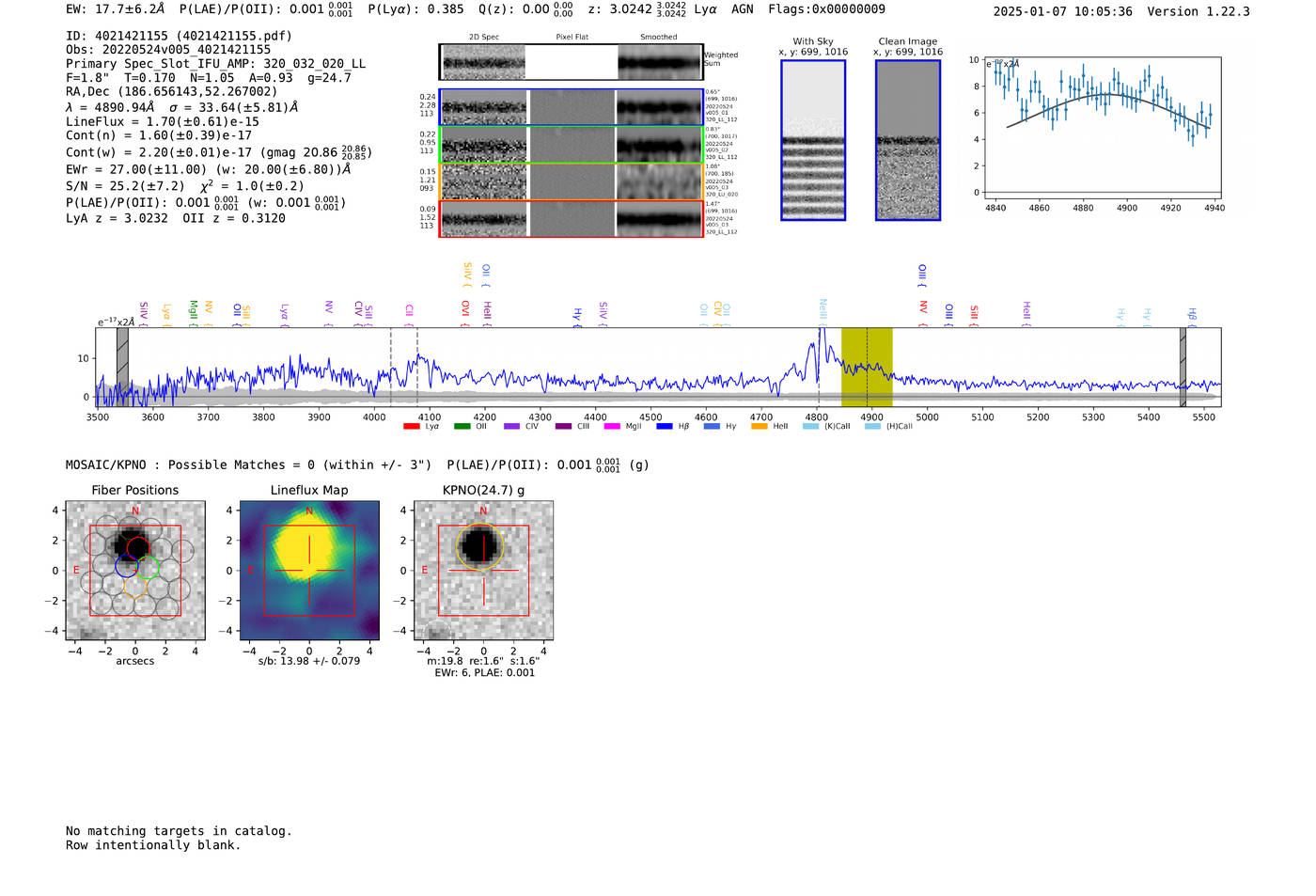The image size is (1316, 896).
Task: Select the red-bordered 2D spectrum row
Action: coord(572,219)
